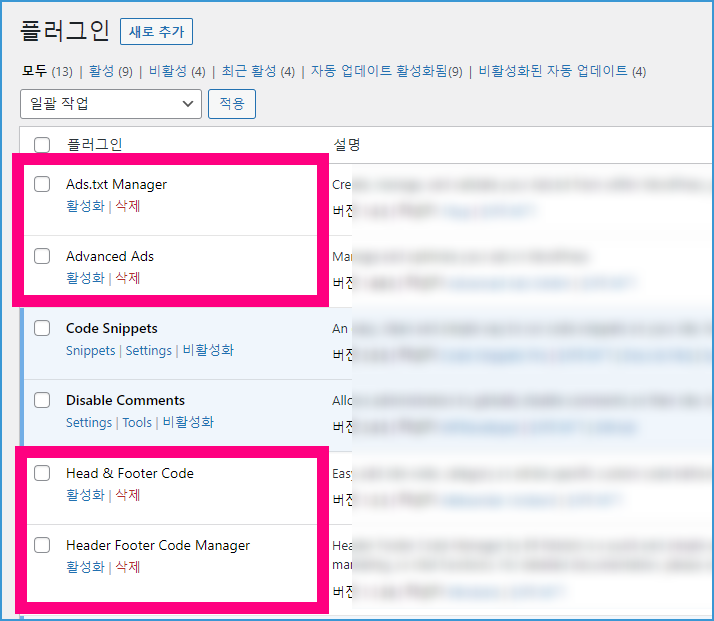Screen dimensions: 714x621
Task: Click the 적용 apply button
Action: (x=232, y=104)
